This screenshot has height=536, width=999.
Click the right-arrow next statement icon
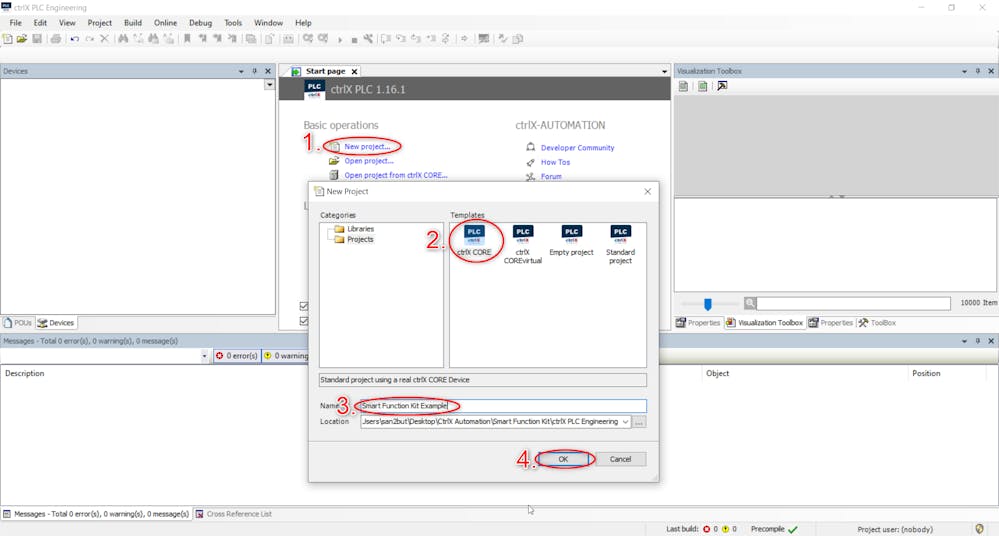tap(464, 39)
